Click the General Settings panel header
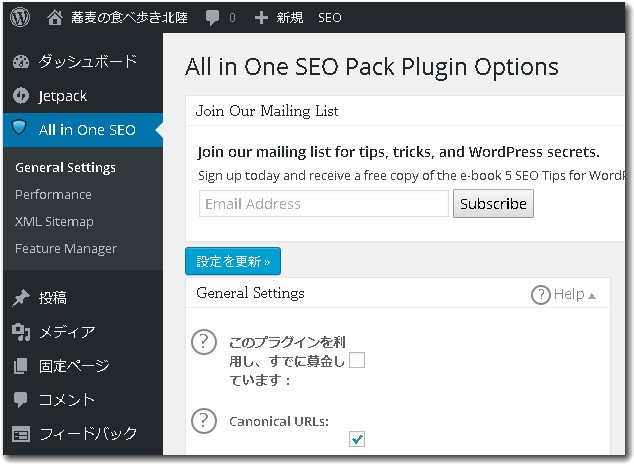Screen dimensions: 634x464 [250, 293]
